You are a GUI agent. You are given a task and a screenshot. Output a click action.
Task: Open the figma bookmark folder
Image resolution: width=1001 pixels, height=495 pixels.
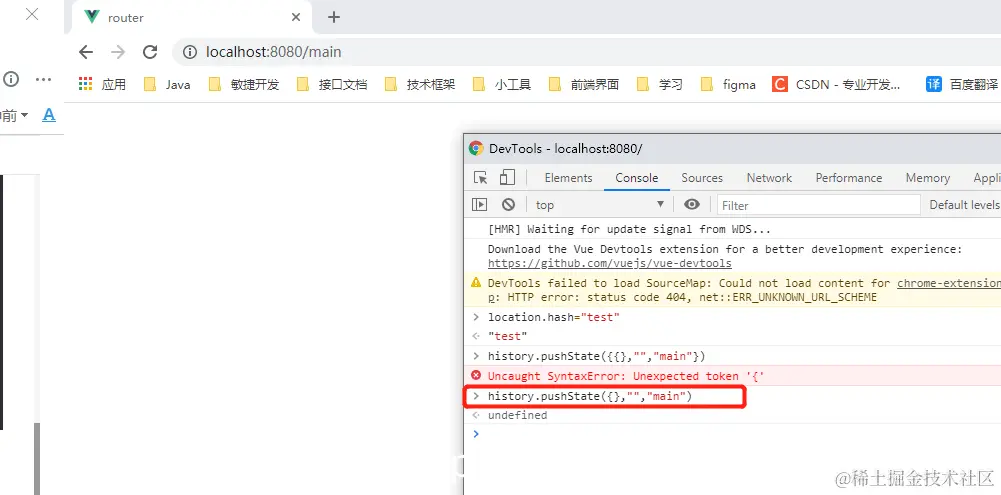pos(728,84)
